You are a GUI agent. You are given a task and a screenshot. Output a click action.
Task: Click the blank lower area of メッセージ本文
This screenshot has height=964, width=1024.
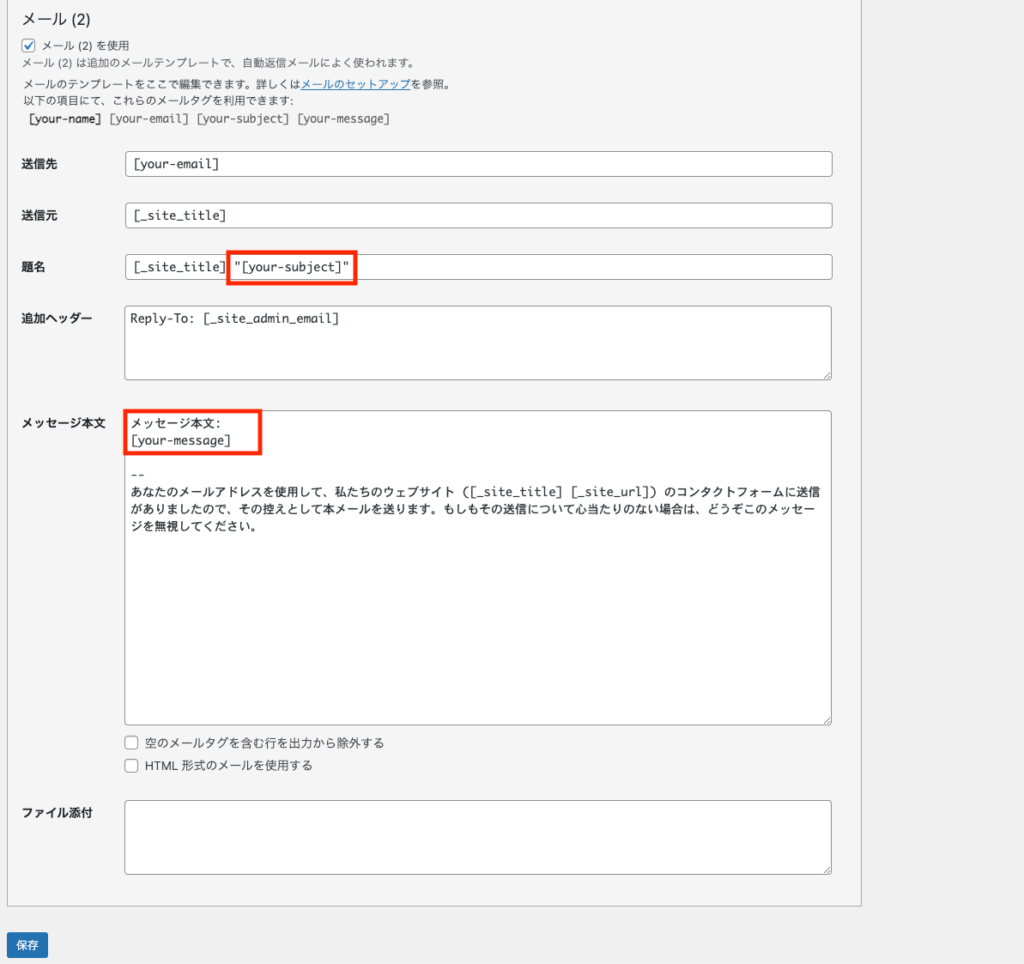pyautogui.click(x=478, y=630)
